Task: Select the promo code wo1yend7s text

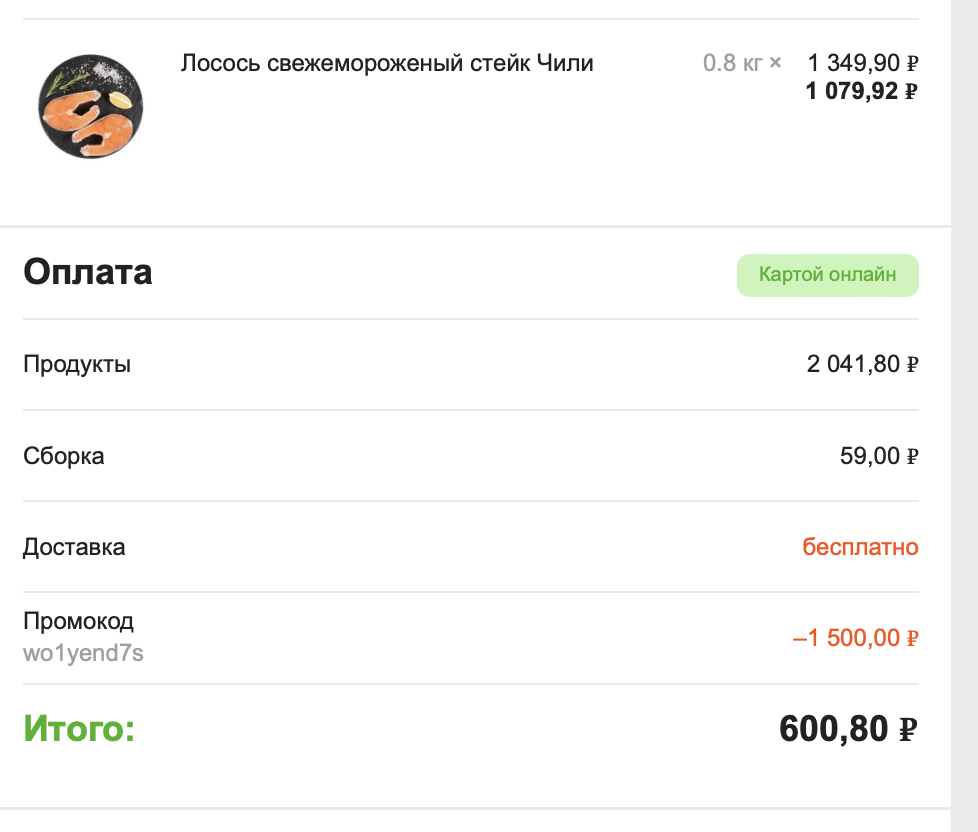Action: (84, 653)
